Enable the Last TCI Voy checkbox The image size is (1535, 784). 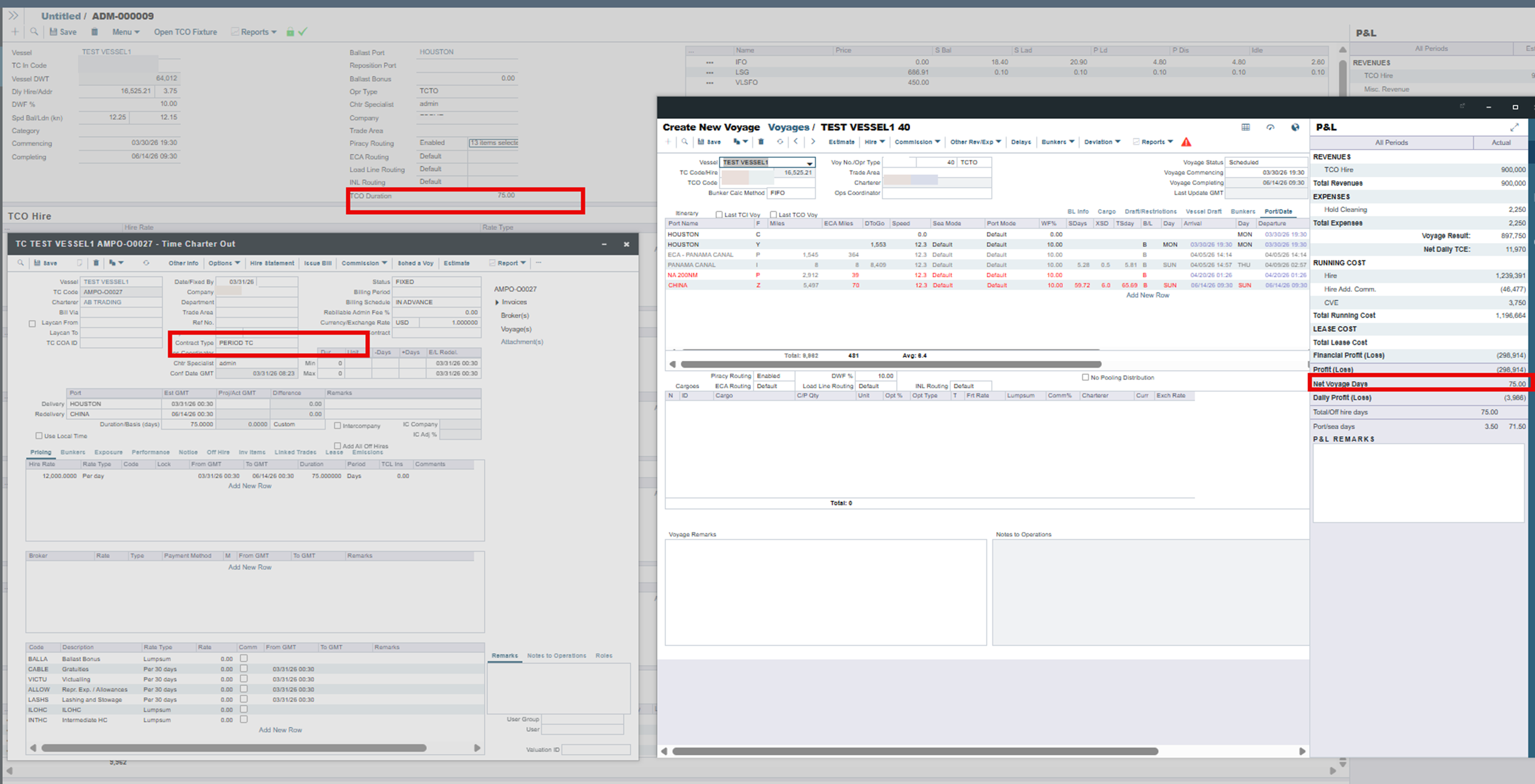click(x=719, y=214)
